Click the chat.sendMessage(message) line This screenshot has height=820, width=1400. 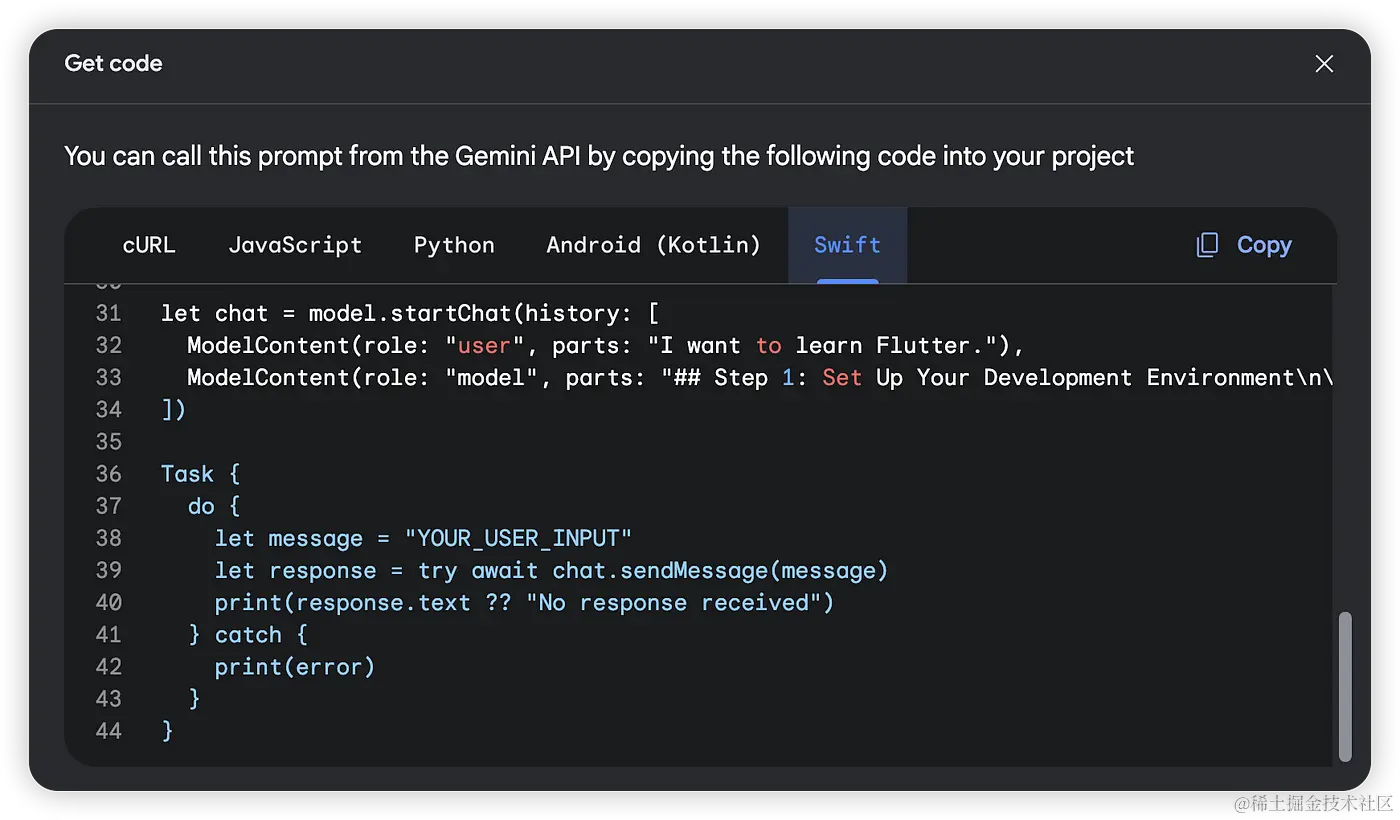pos(551,570)
